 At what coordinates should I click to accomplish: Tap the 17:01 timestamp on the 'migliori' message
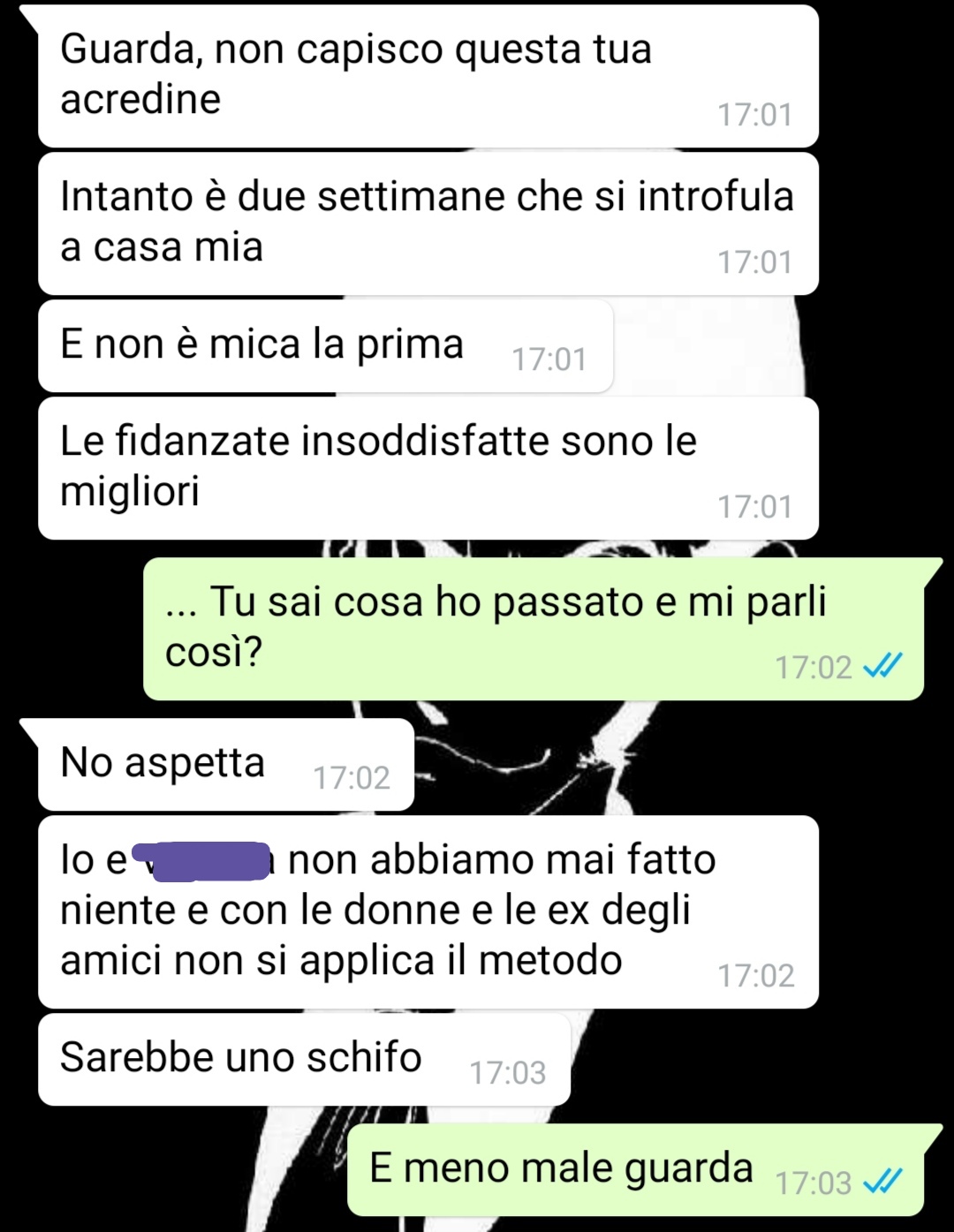click(x=754, y=507)
